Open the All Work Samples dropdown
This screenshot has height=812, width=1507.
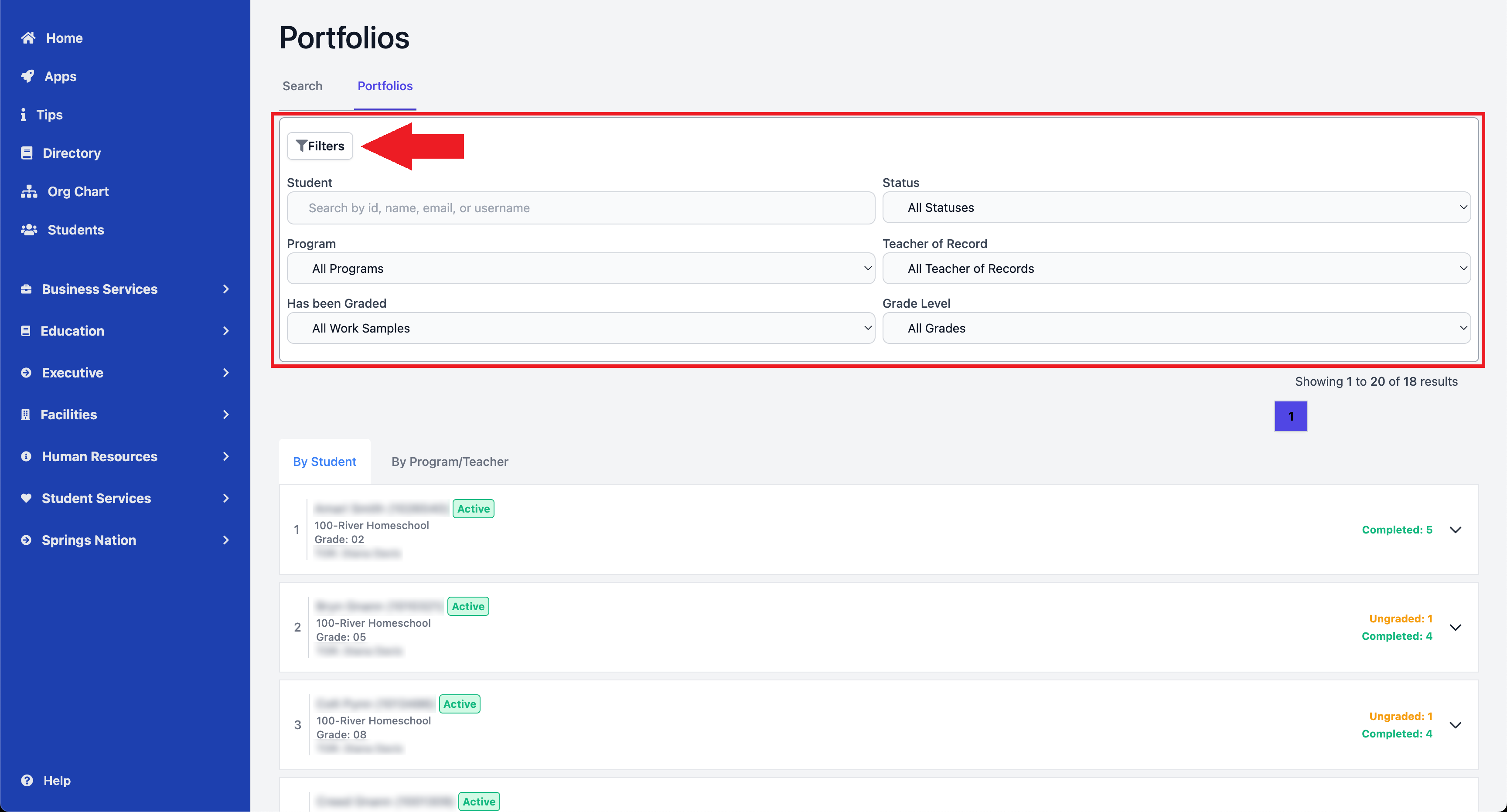(580, 328)
